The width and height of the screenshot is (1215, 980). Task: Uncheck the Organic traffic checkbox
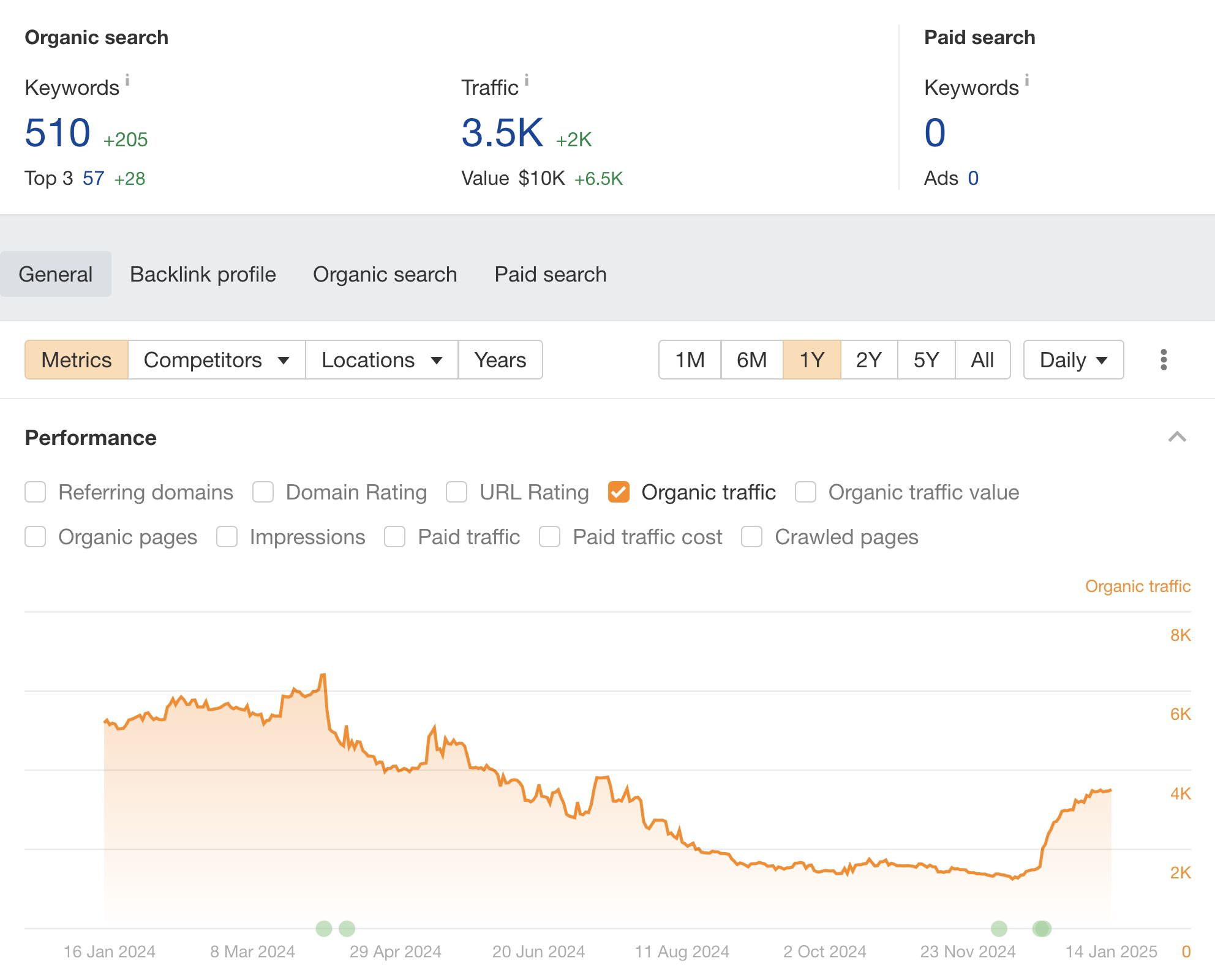point(619,492)
